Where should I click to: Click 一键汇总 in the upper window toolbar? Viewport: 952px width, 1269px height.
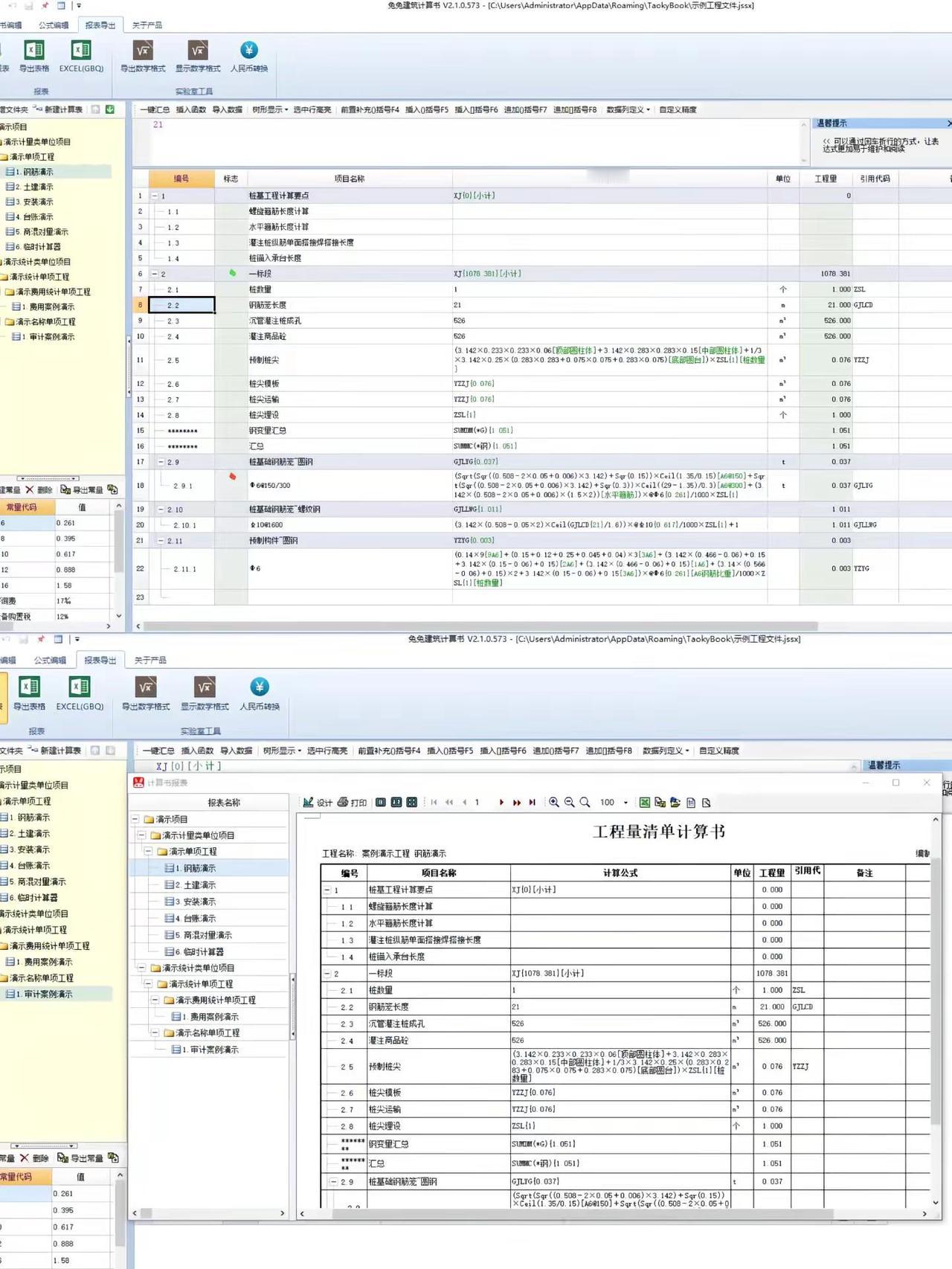coord(155,110)
